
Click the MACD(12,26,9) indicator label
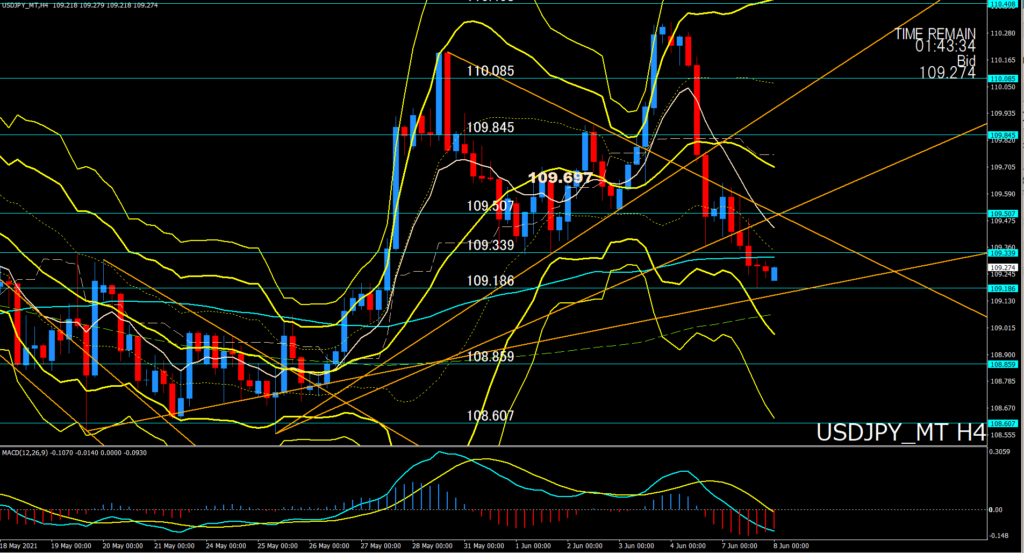(x=74, y=452)
